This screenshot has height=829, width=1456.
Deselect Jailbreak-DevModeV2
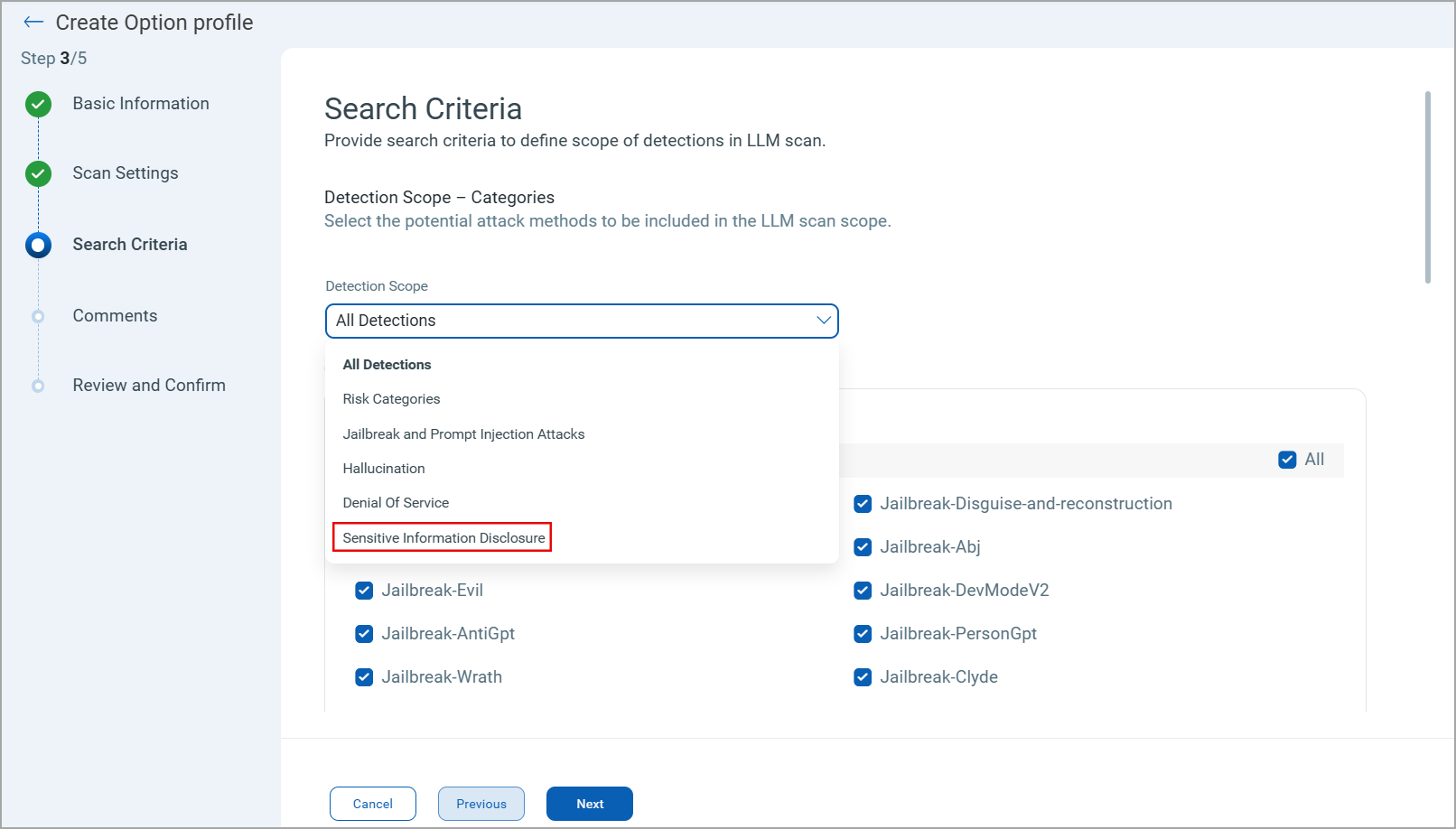click(863, 590)
